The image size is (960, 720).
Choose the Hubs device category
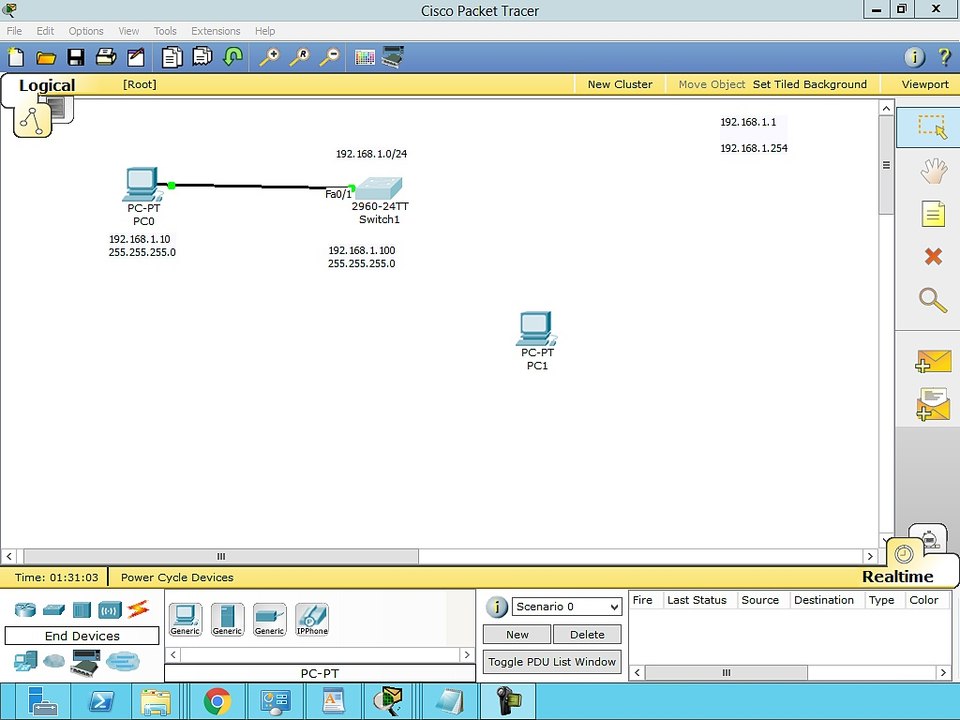coord(81,610)
